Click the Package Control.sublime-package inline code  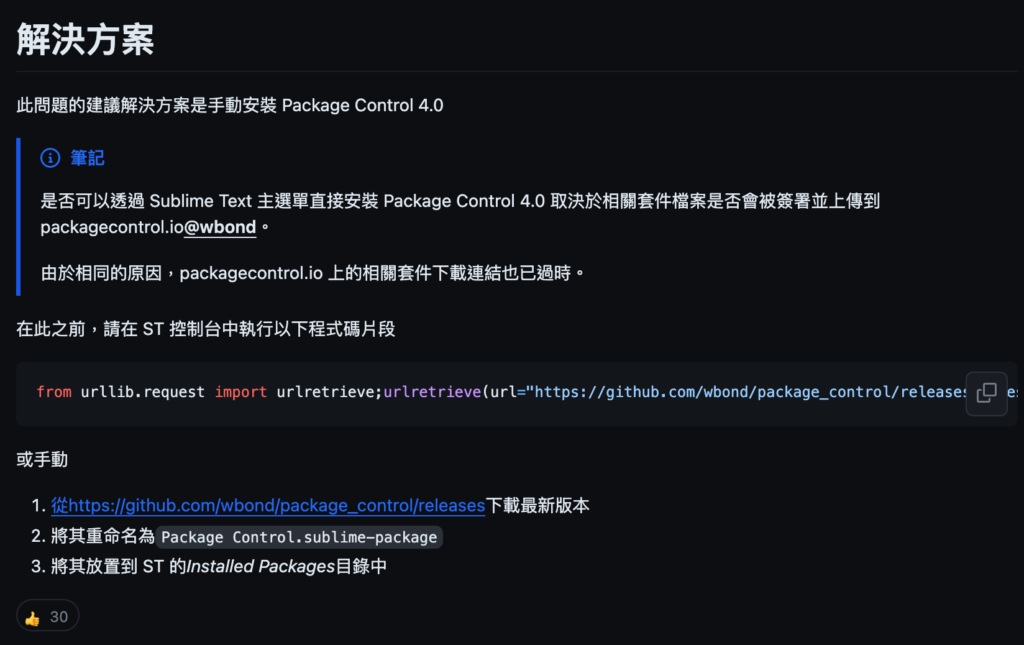299,537
